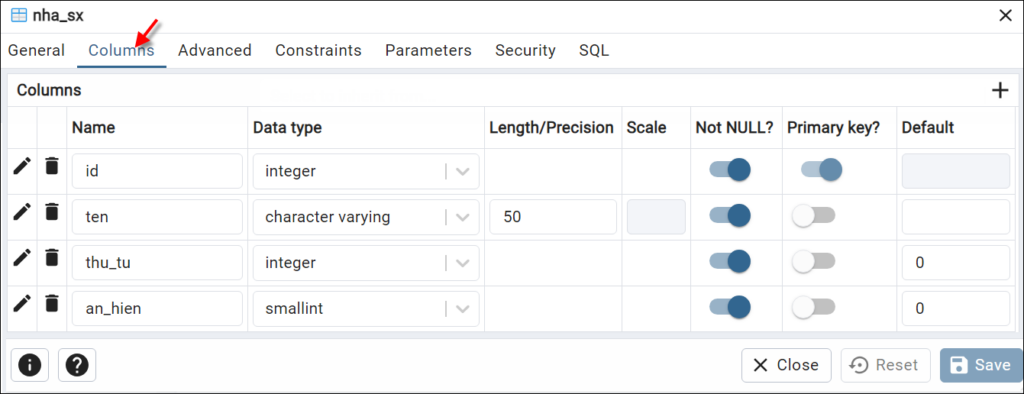Open the help question mark button
The width and height of the screenshot is (1024, 394).
[x=77, y=365]
